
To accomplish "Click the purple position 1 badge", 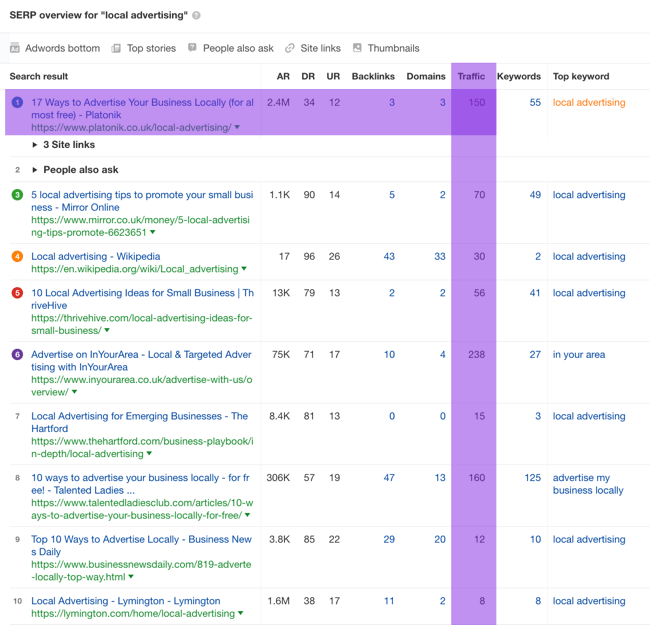I will tap(17, 103).
